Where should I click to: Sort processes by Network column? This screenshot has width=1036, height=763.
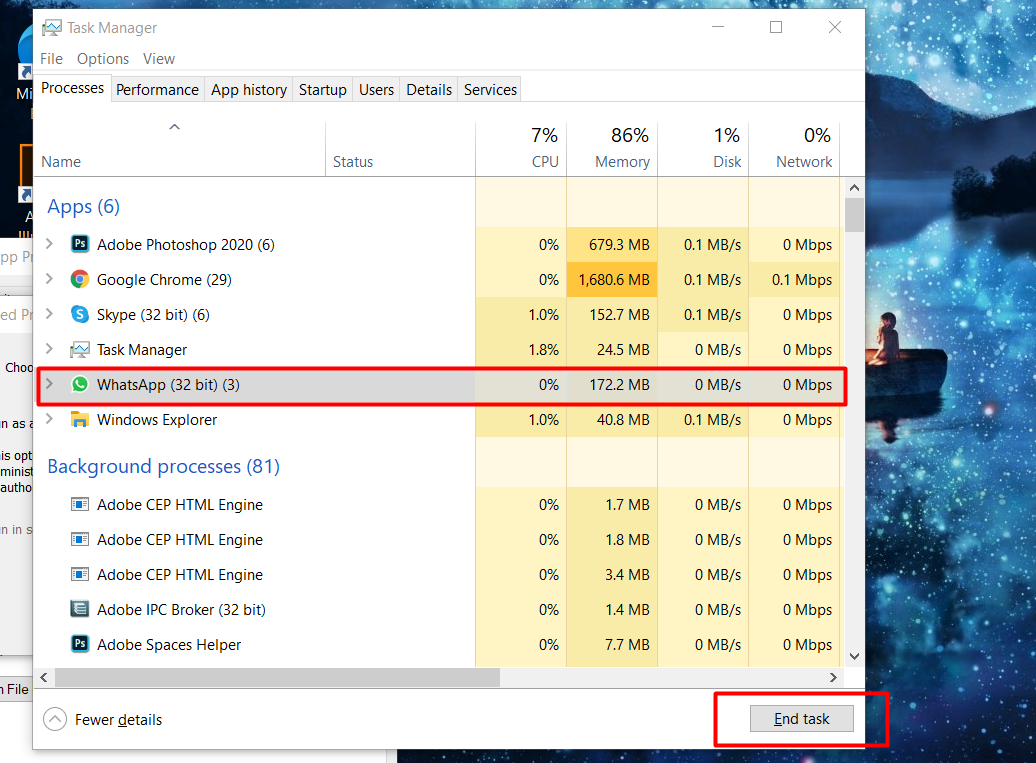click(x=794, y=149)
